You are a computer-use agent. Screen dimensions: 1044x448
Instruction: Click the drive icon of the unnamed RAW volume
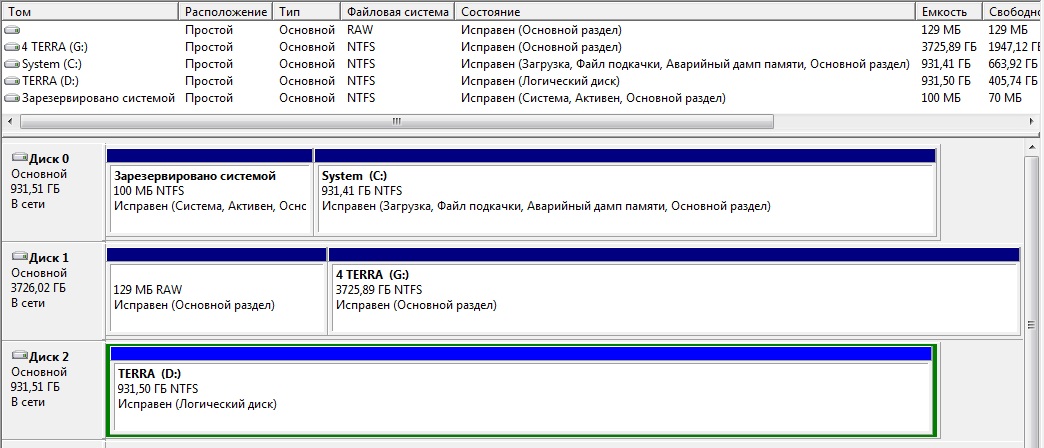12,30
